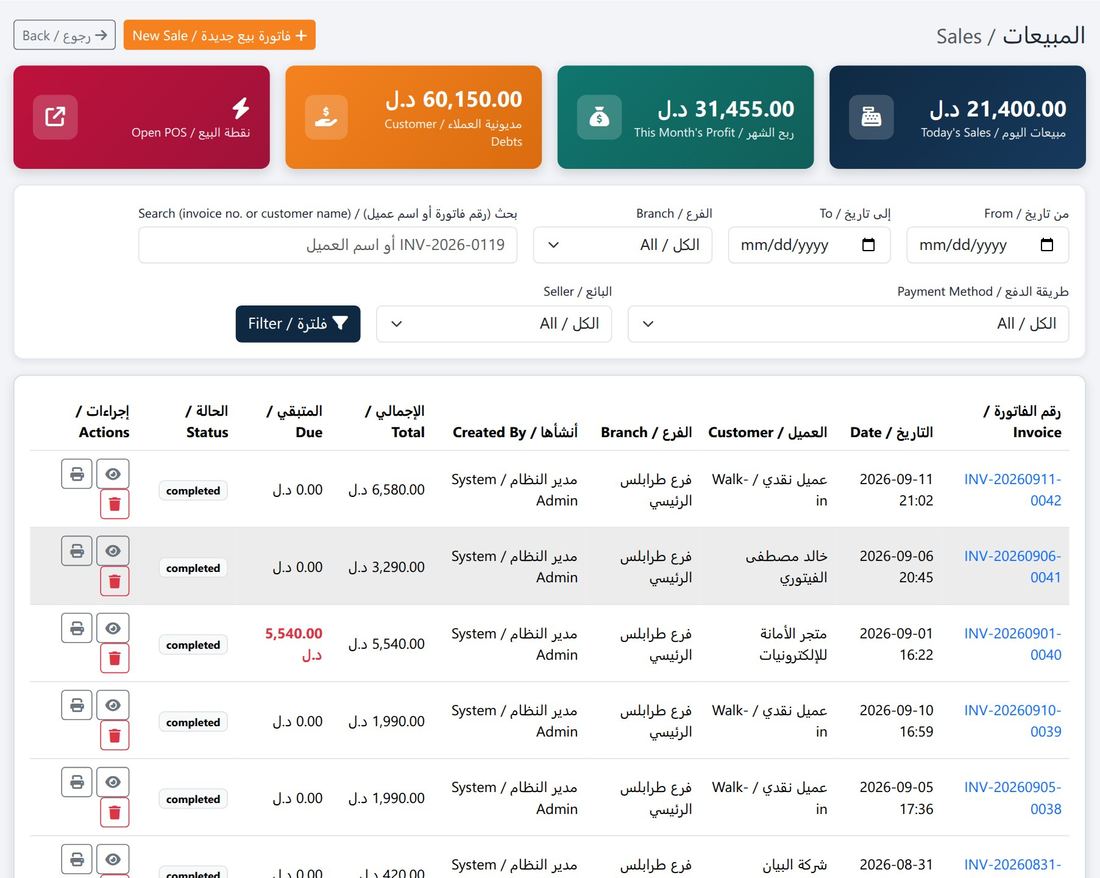
Task: Open the This Month's Profit card
Action: tap(685, 117)
